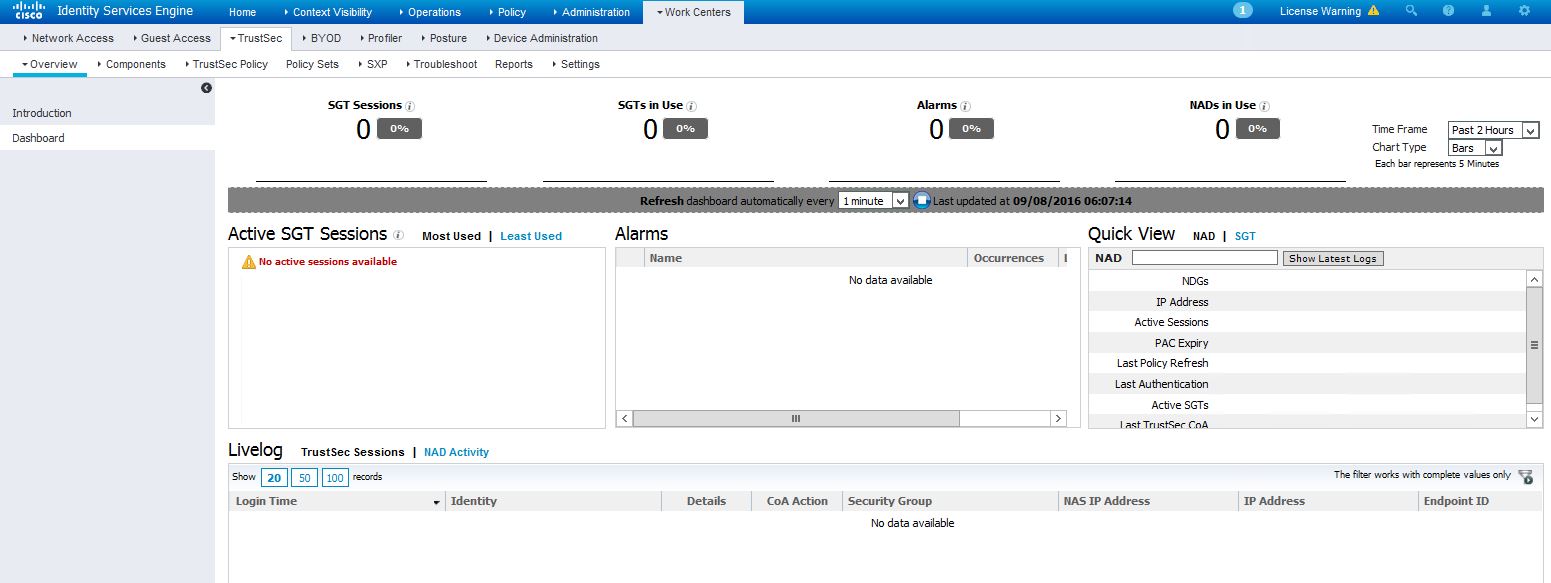This screenshot has height=583, width=1551.
Task: Open the refresh interval dropdown
Action: [x=873, y=201]
